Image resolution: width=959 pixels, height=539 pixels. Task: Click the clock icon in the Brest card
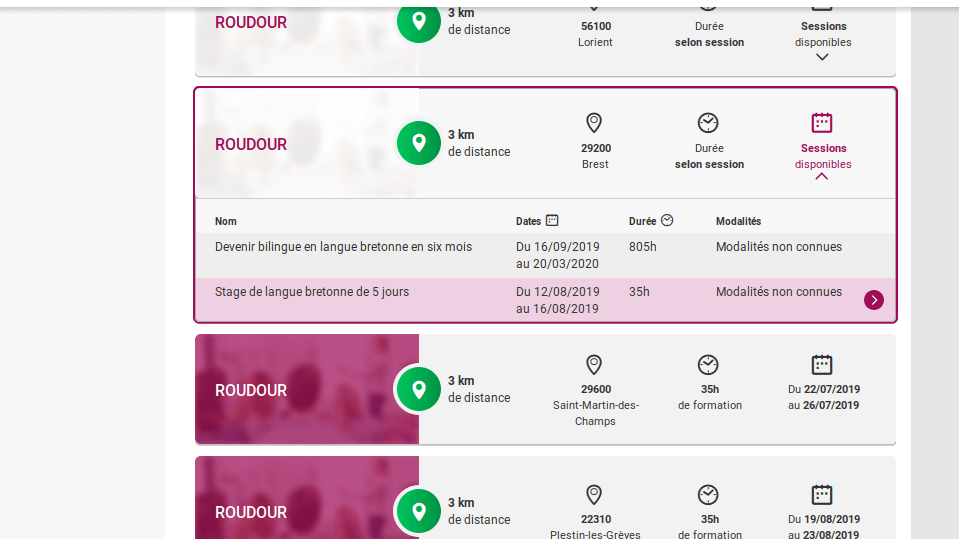click(708, 123)
